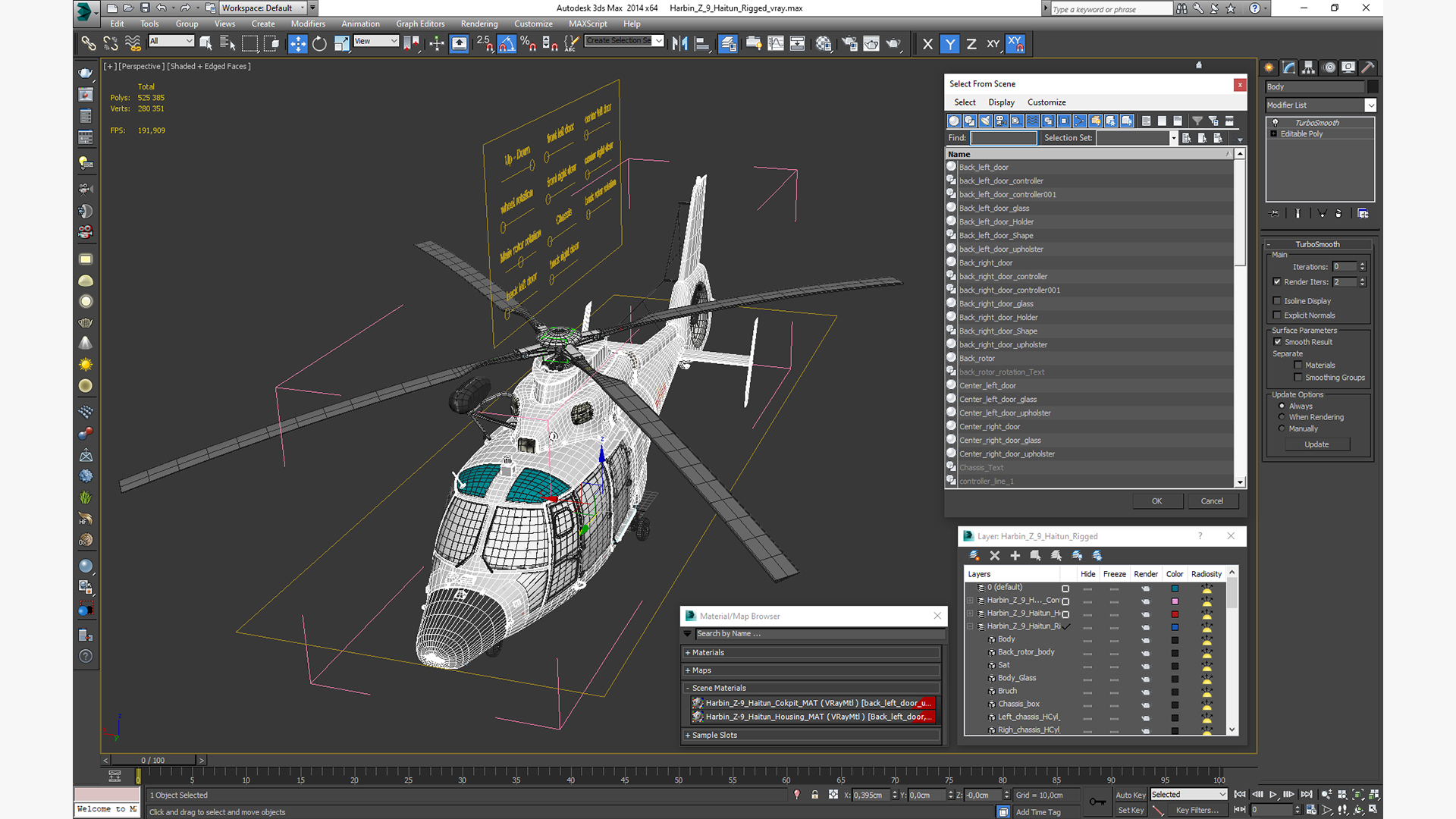Enable the Isoline Display checkbox
The image size is (1456, 819).
point(1277,301)
